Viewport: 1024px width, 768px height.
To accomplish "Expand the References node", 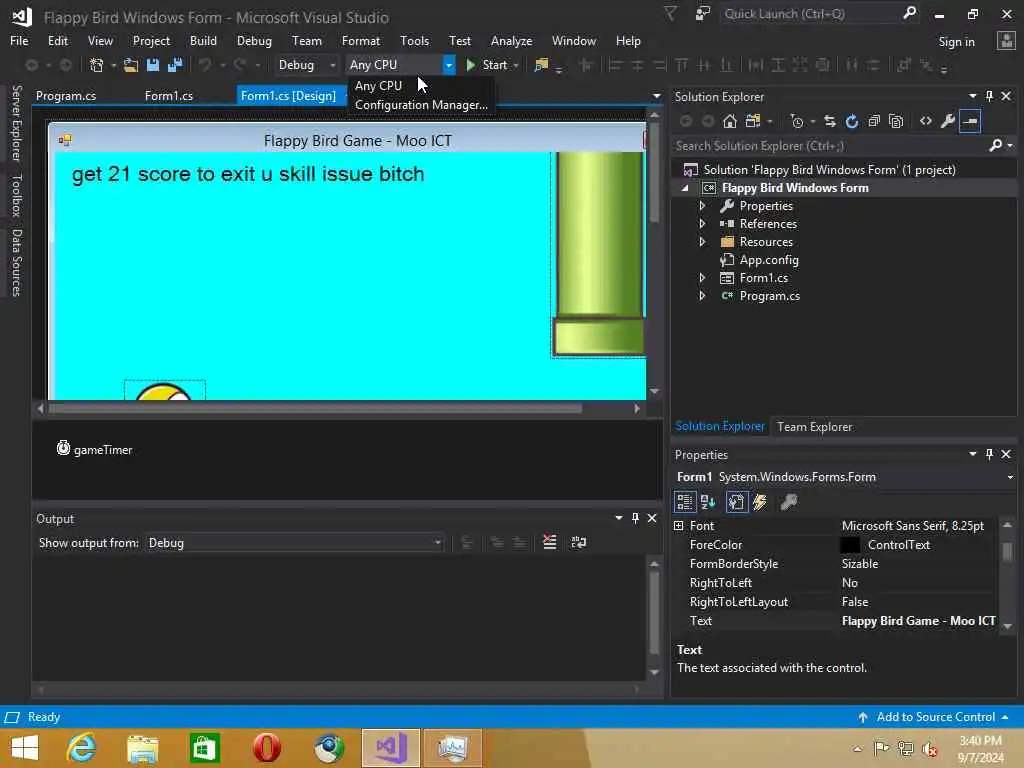I will (702, 223).
